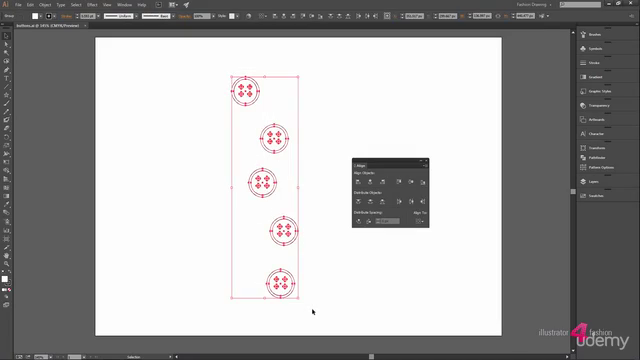Click Vertical Distribute Top in Align panel
This screenshot has width=640, height=360.
358,201
